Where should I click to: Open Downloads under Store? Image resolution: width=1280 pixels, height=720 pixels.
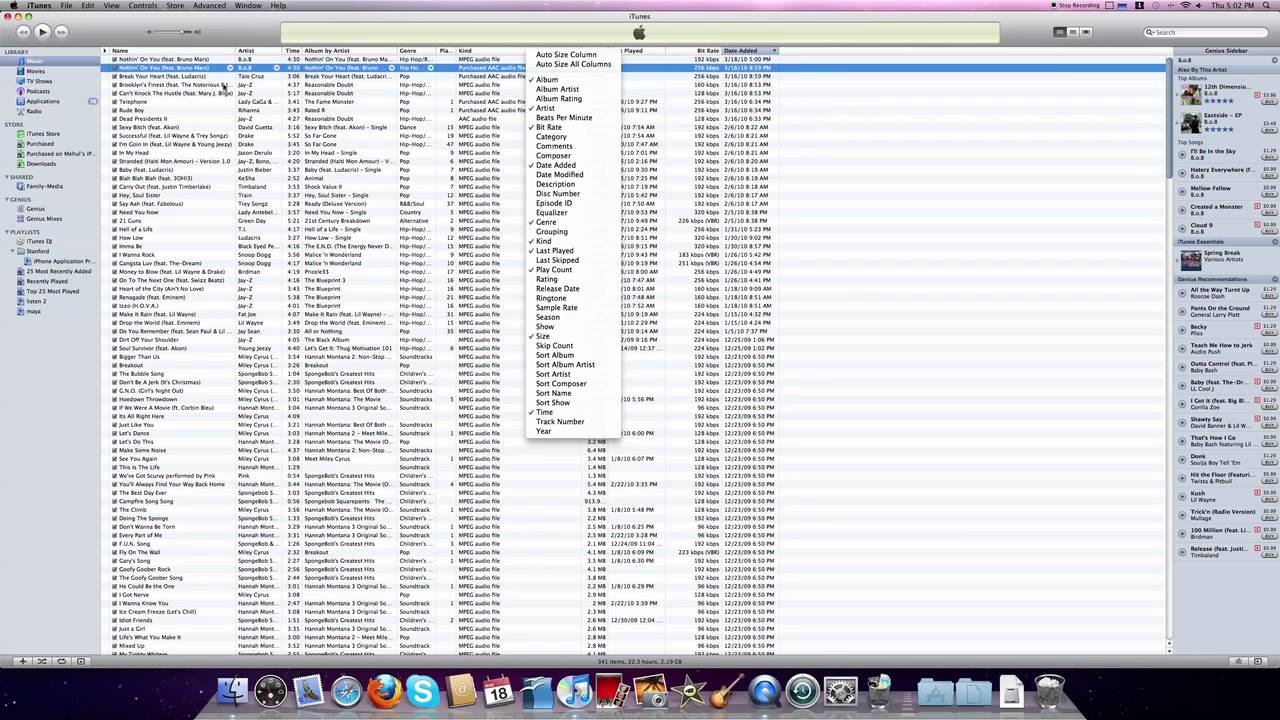[x=41, y=163]
